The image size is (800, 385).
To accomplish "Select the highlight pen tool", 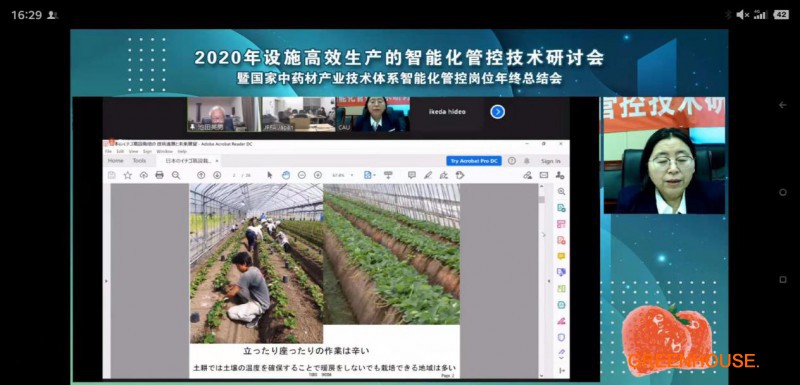I will (x=428, y=175).
